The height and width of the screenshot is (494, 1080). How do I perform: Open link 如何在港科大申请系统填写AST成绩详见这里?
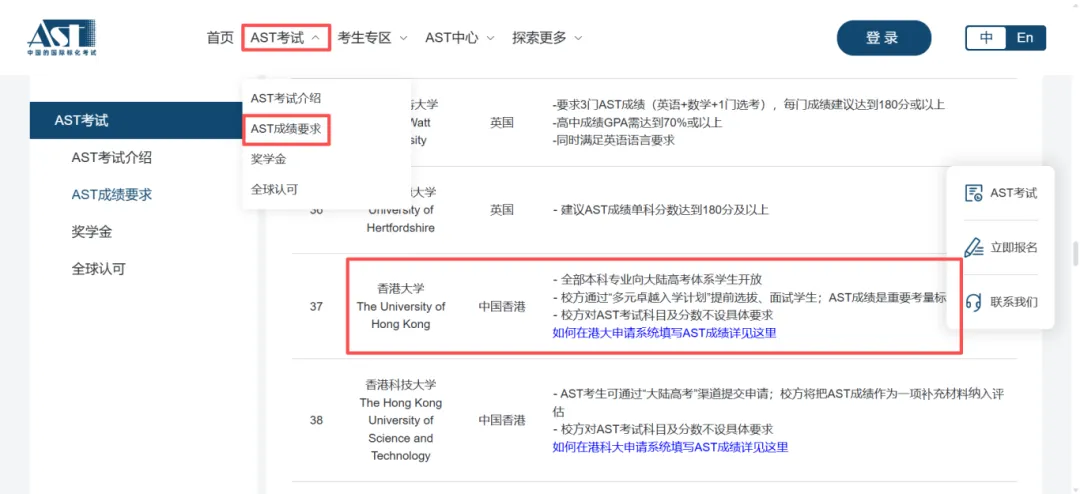pos(670,447)
